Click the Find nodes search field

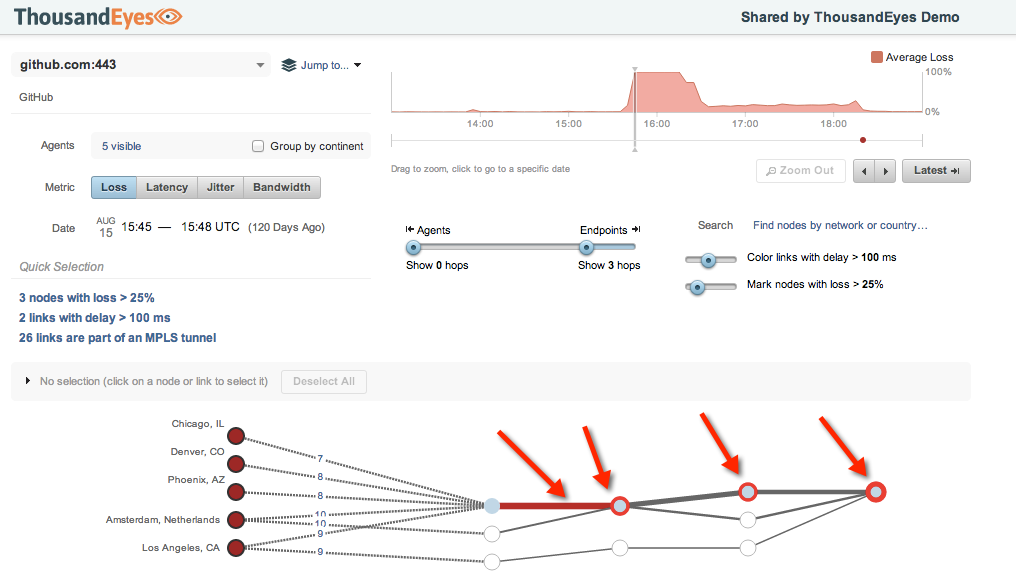[840, 226]
